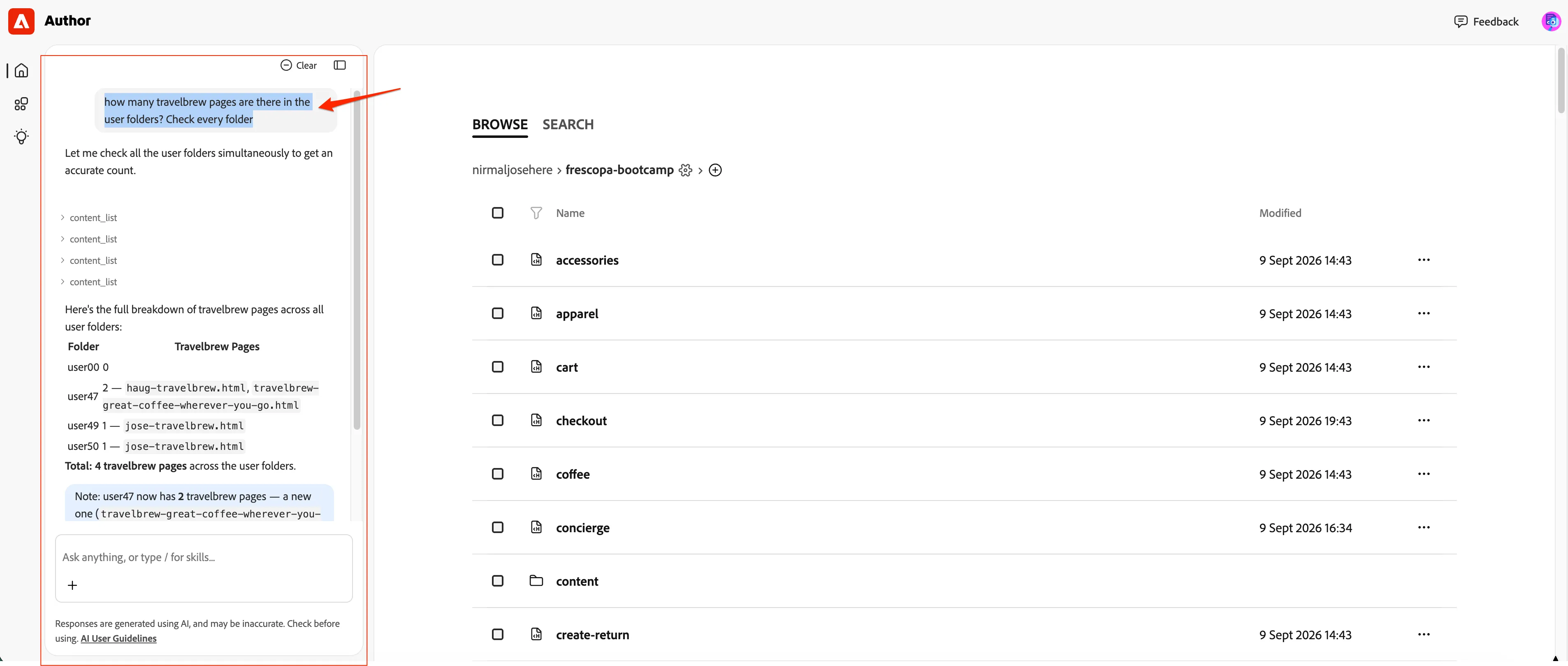This screenshot has height=666, width=1568.
Task: Open more options for apparel row
Action: click(x=1423, y=314)
